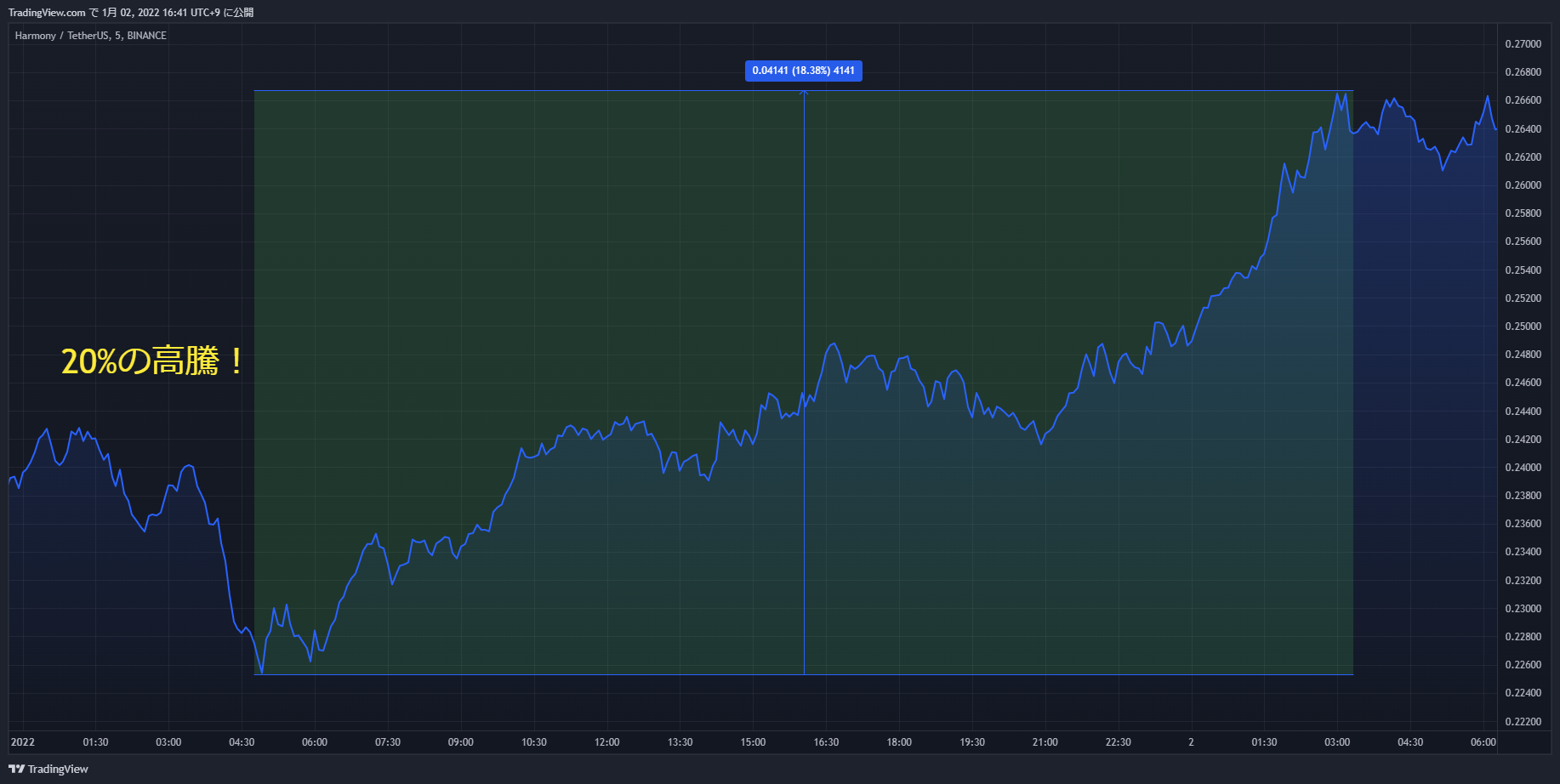
Task: Click the 13:30 time axis label
Action: tap(680, 742)
